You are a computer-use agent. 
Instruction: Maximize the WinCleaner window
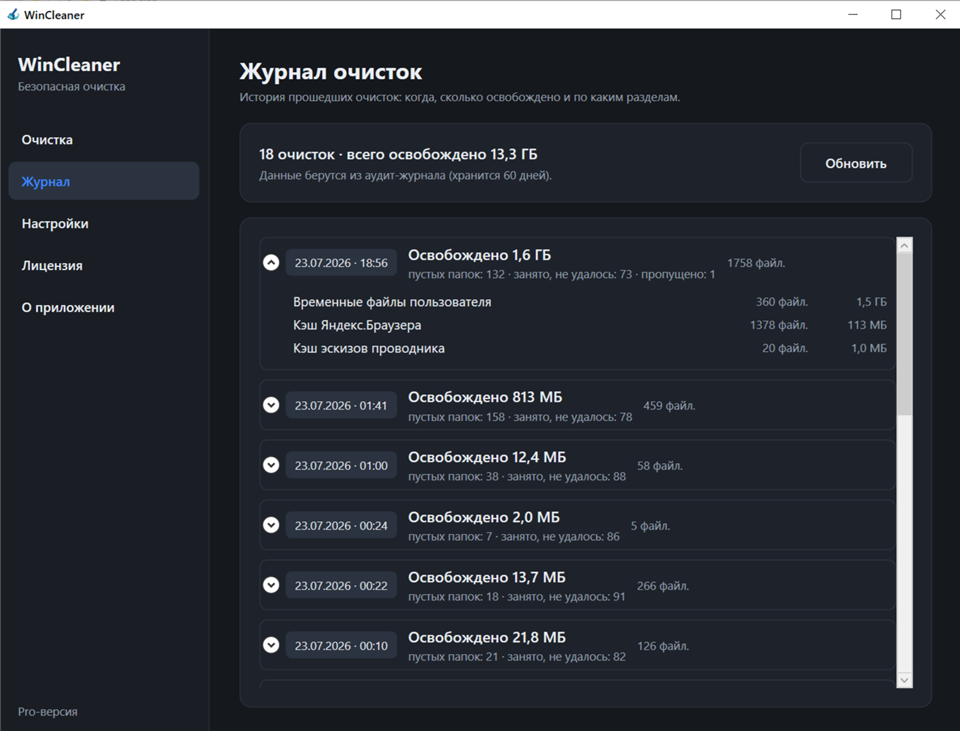[x=896, y=14]
